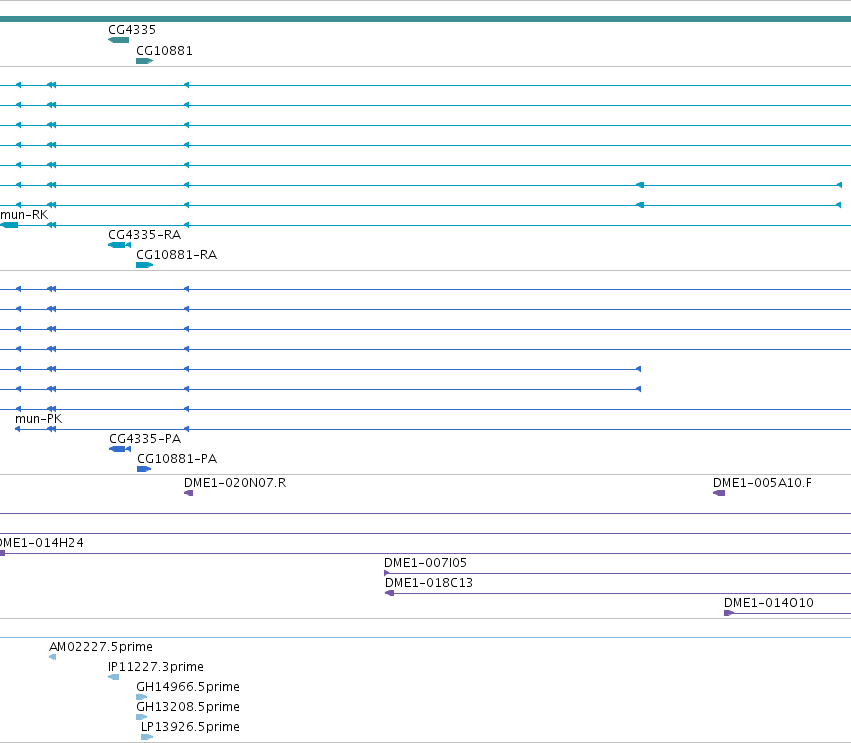
Task: Click the CG10881-RA label text
Action: pyautogui.click(x=176, y=255)
